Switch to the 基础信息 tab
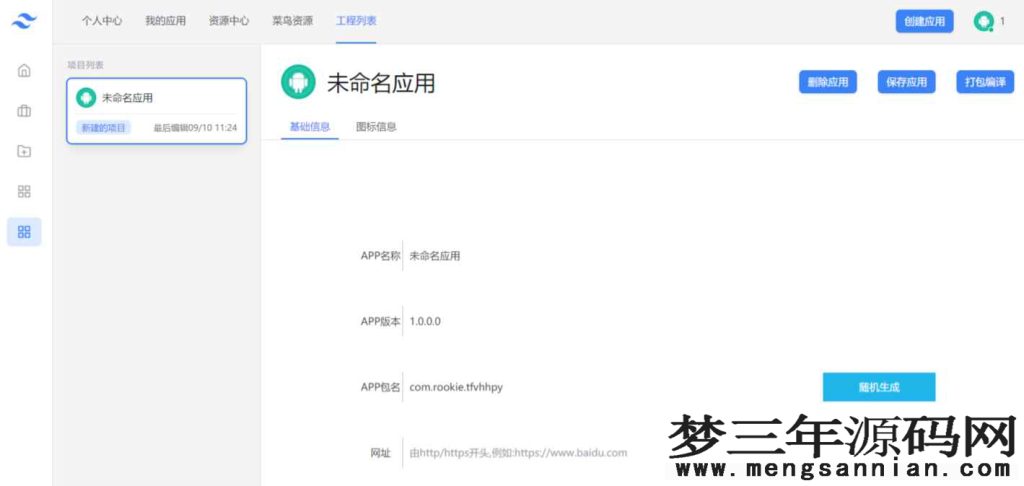This screenshot has height=486, width=1024. point(310,127)
